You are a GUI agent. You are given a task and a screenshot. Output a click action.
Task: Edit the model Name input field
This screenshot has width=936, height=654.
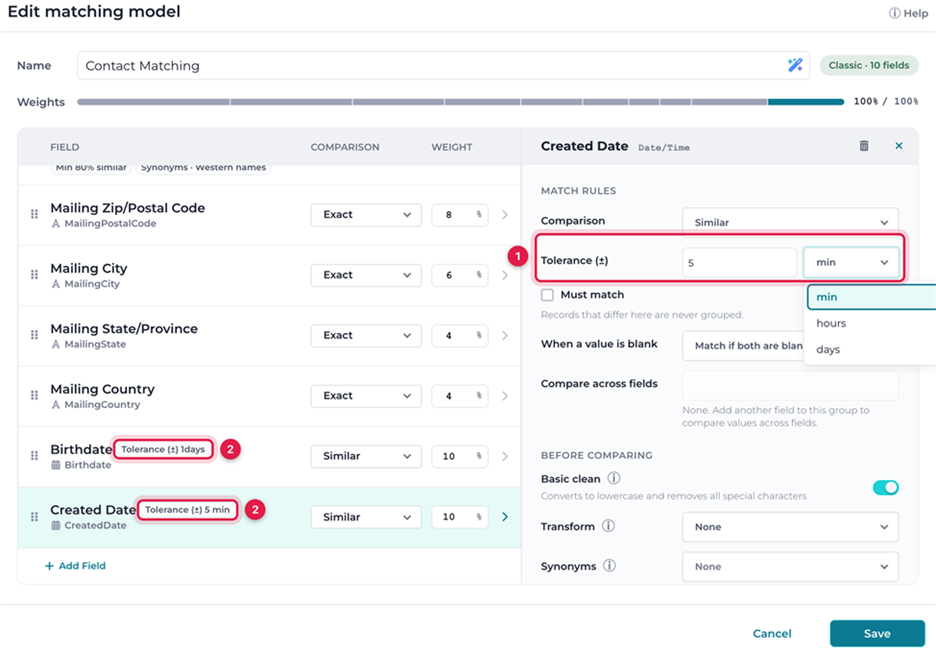point(443,66)
